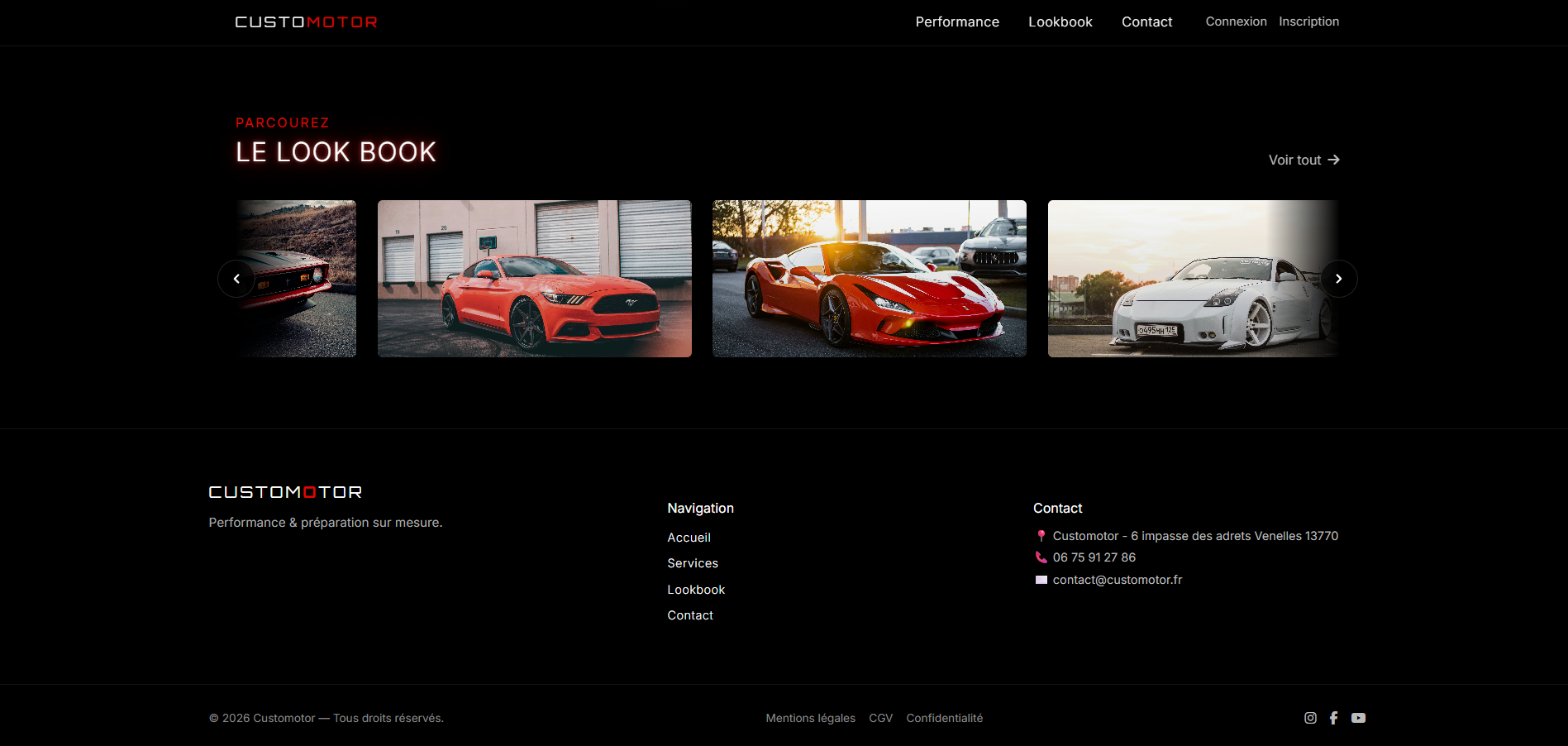Screen dimensions: 1568x746
Task: Click the PARCOUREZ label
Action: 283,122
